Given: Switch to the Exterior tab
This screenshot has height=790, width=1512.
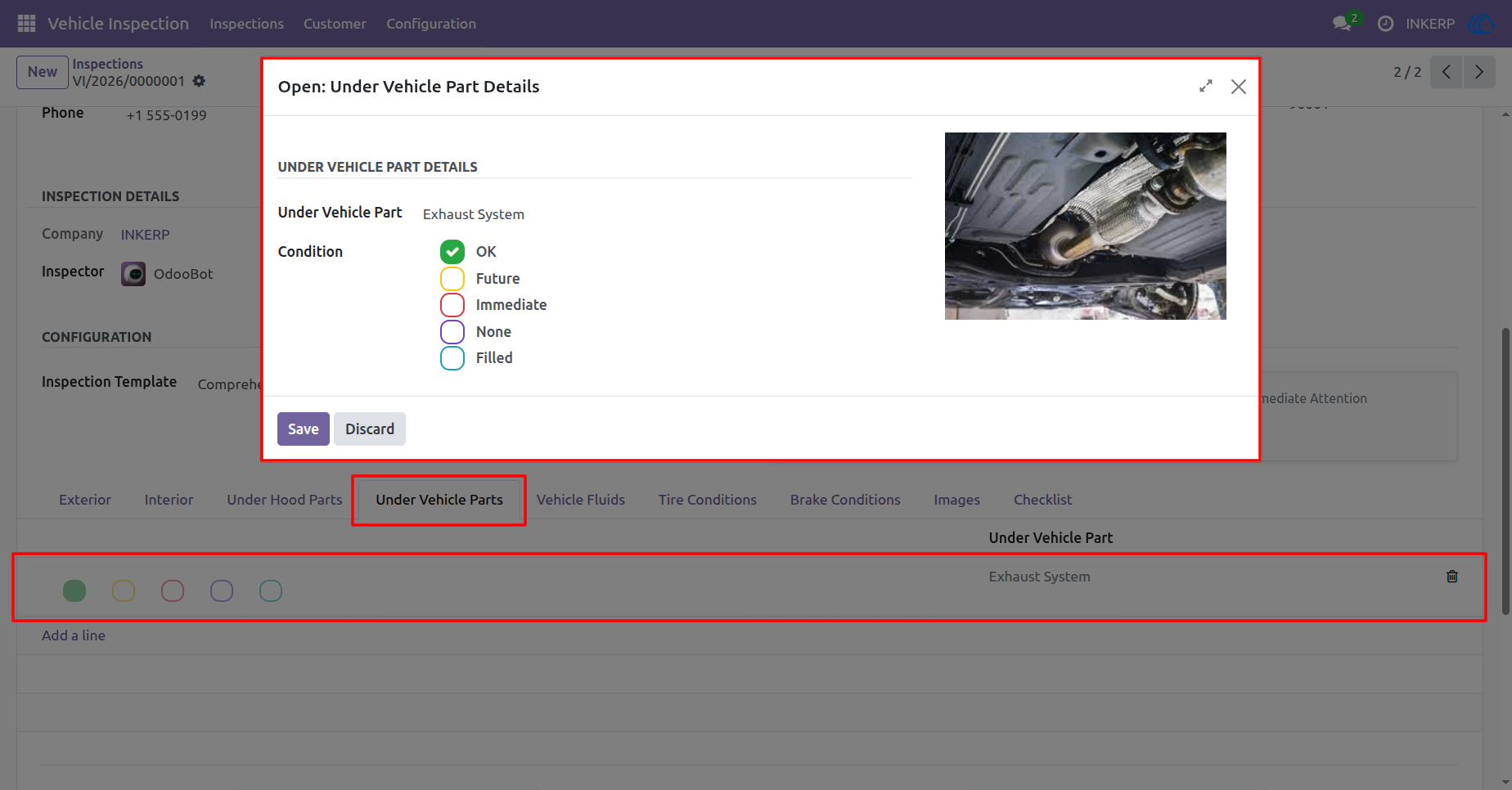Looking at the screenshot, I should [85, 500].
